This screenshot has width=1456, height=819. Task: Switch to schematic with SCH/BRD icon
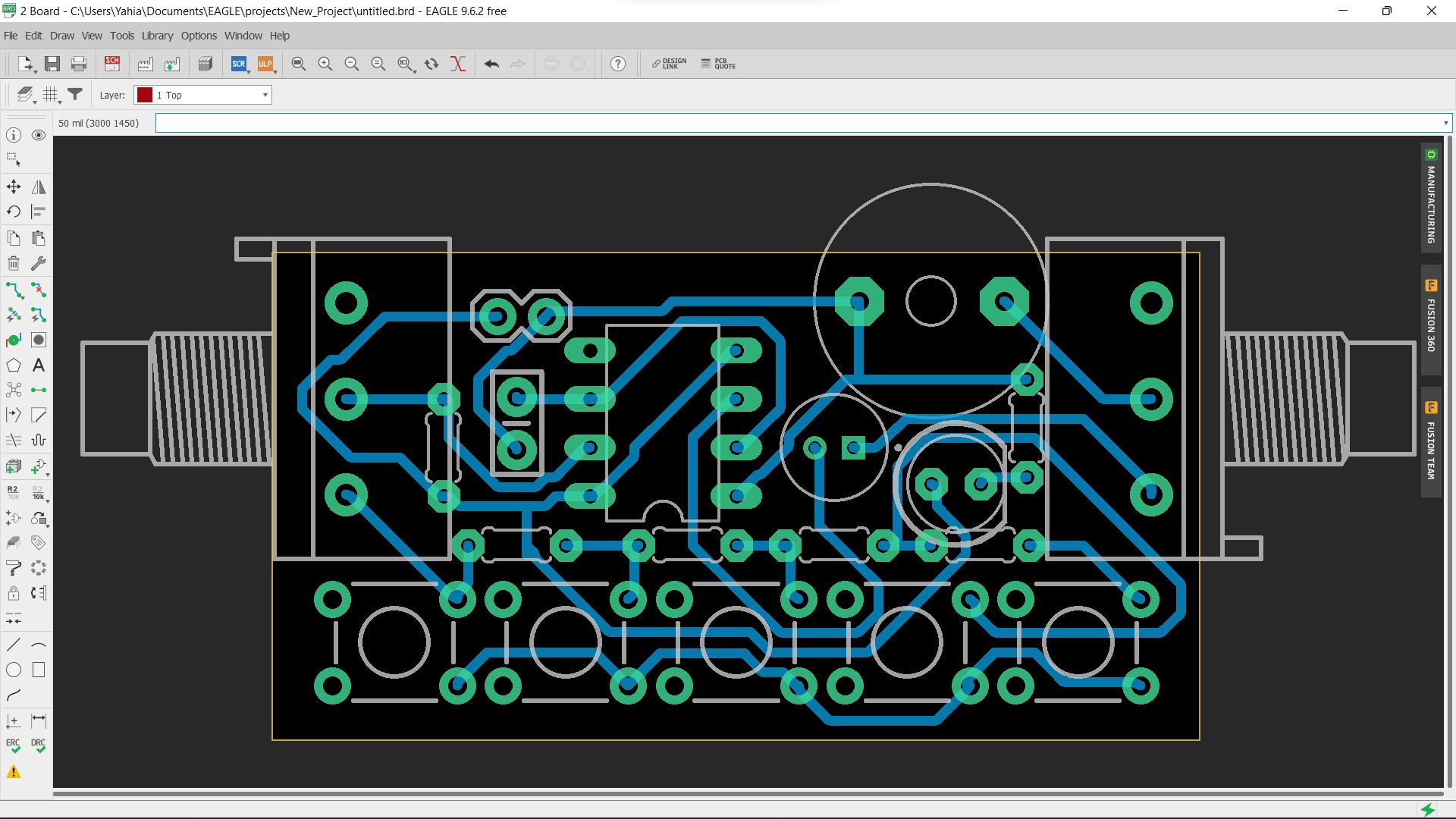click(x=112, y=64)
